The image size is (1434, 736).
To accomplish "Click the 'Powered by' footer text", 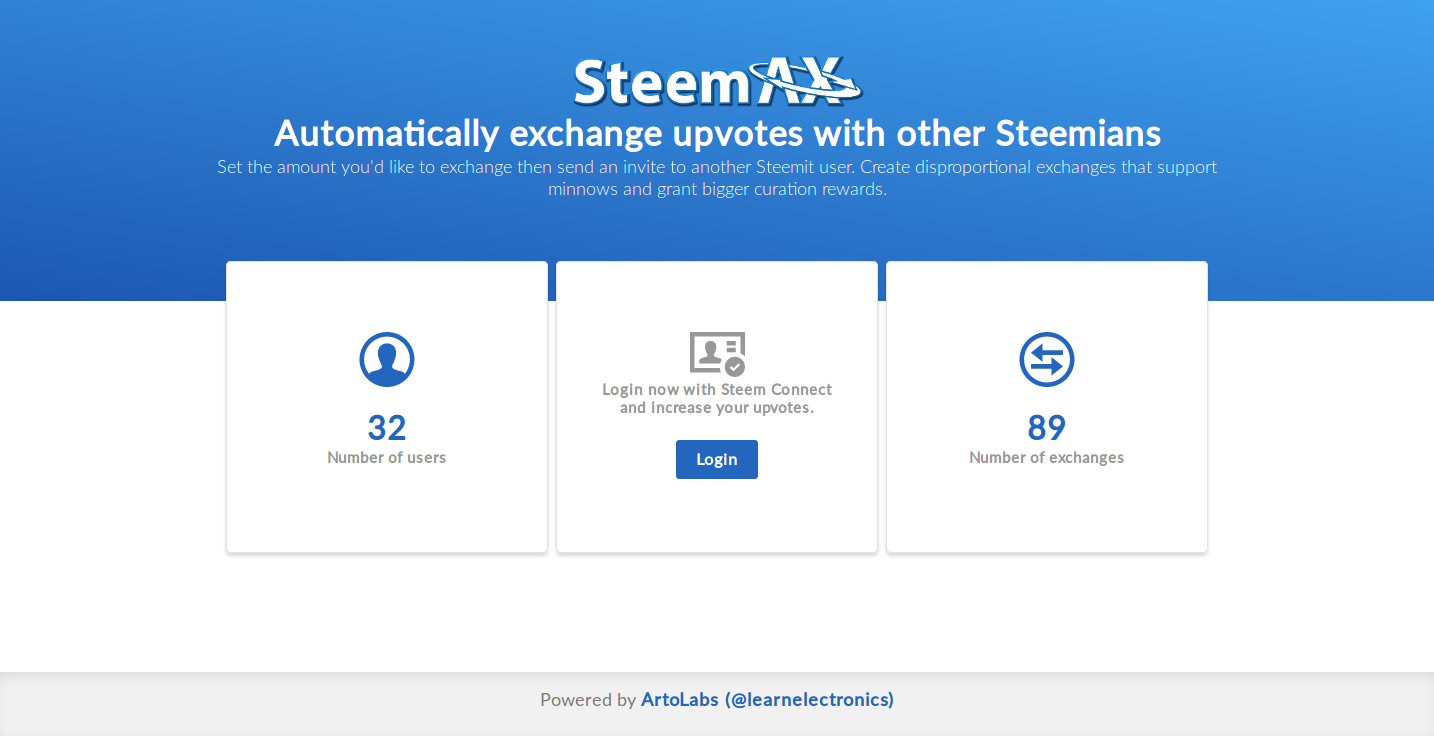I will [x=588, y=700].
